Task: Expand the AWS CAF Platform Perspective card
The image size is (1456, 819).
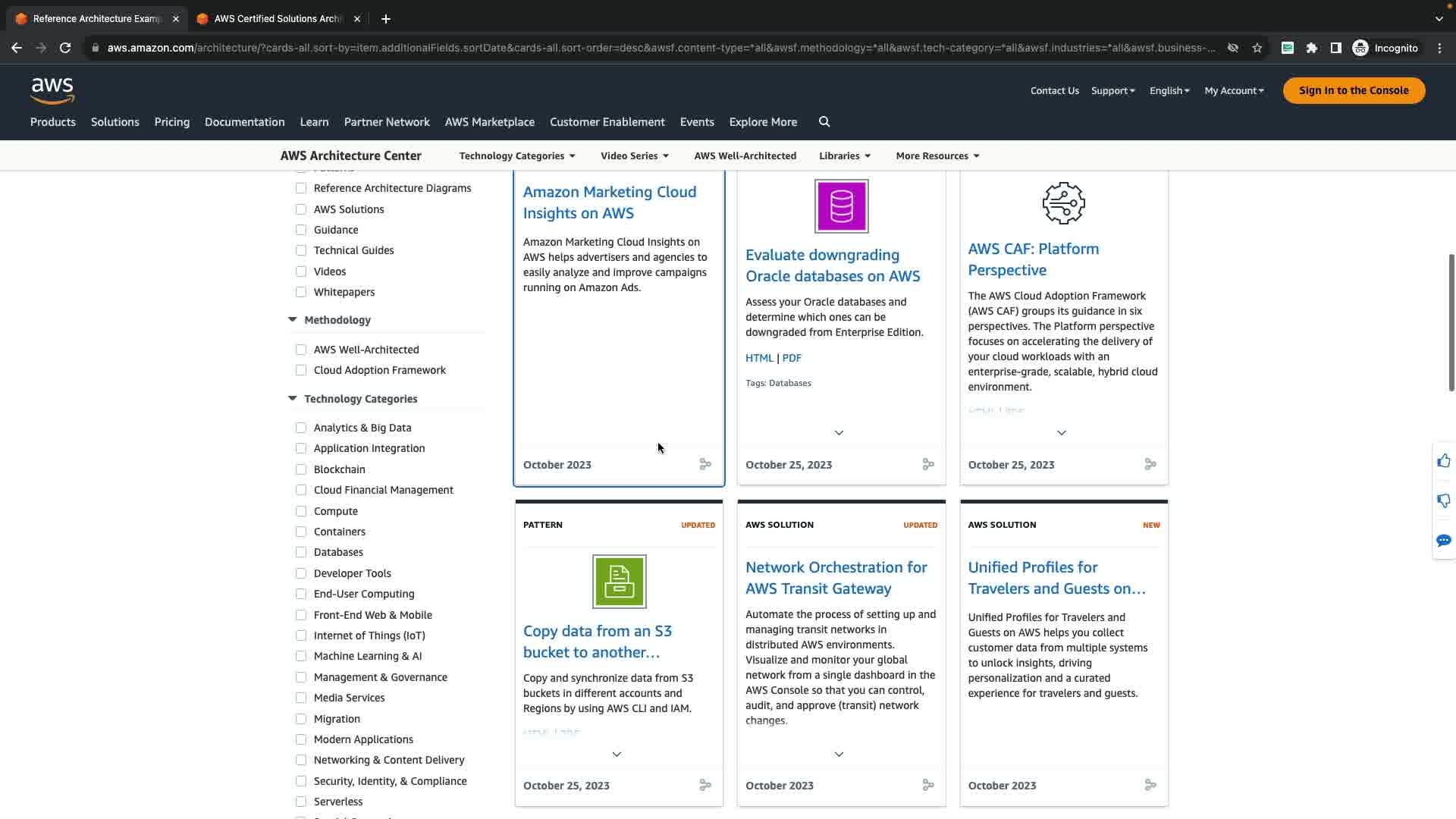Action: pos(1061,433)
